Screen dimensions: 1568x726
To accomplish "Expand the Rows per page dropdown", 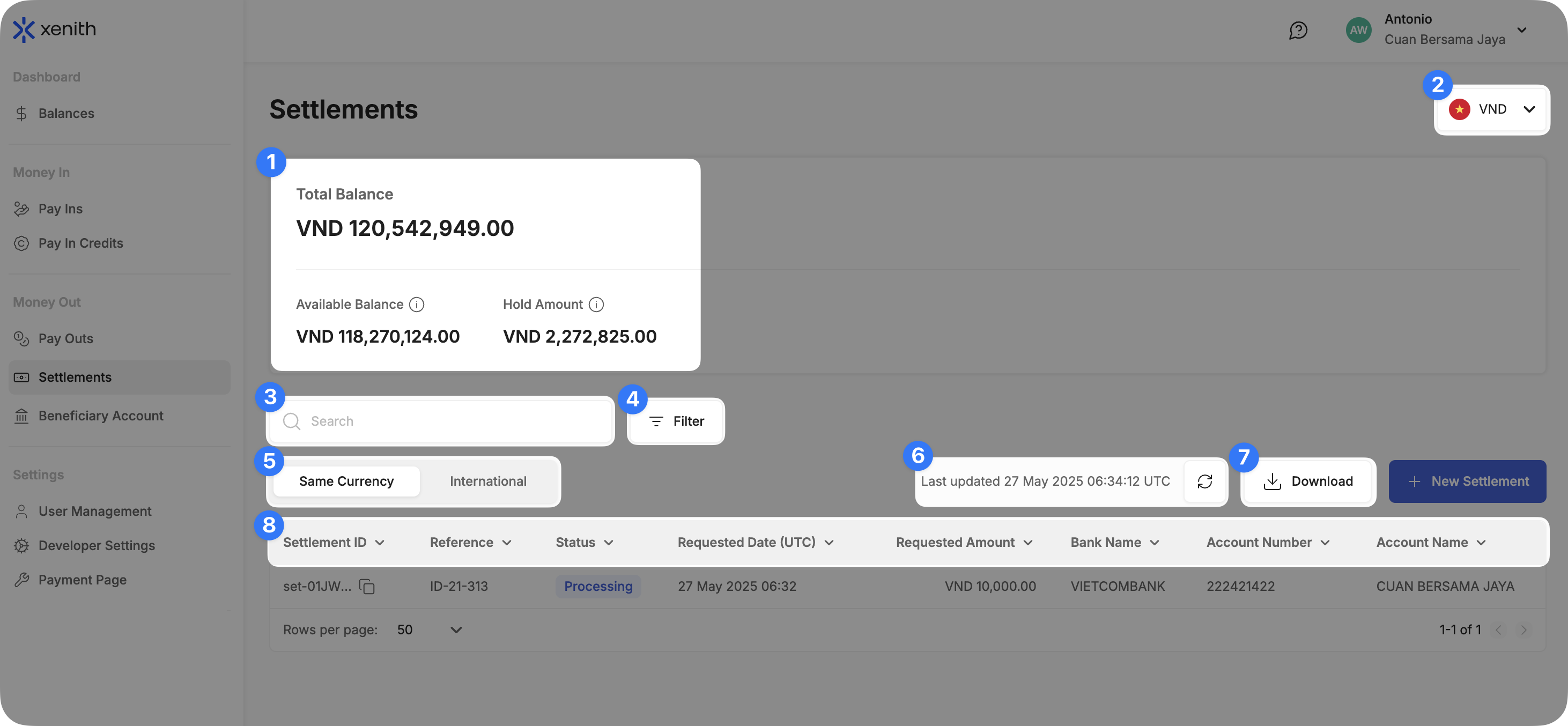I will click(456, 630).
